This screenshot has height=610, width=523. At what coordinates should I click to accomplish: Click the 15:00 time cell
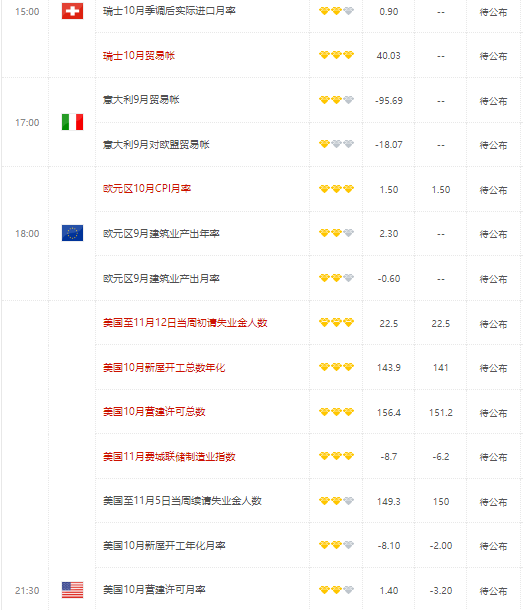27,12
